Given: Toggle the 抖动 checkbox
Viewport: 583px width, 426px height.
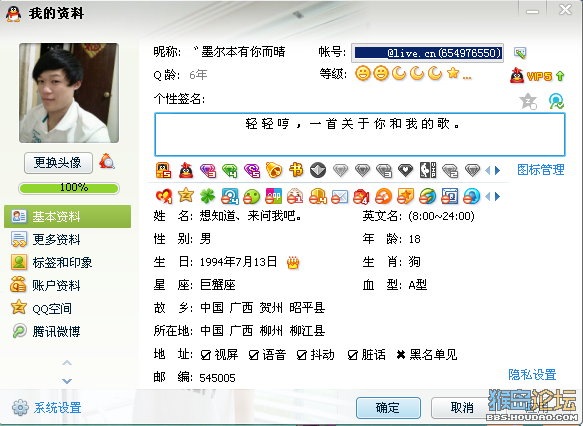Looking at the screenshot, I should (302, 355).
